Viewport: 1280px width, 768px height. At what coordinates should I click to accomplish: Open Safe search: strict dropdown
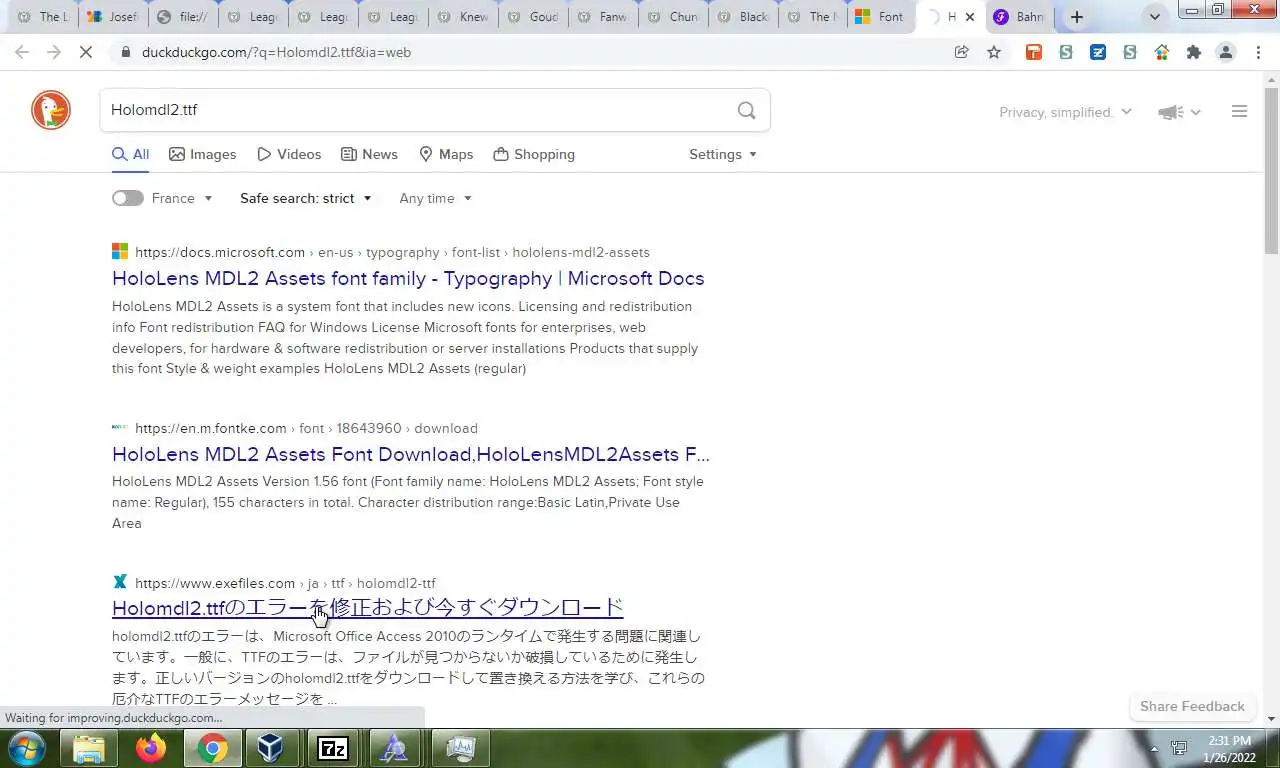tap(305, 198)
